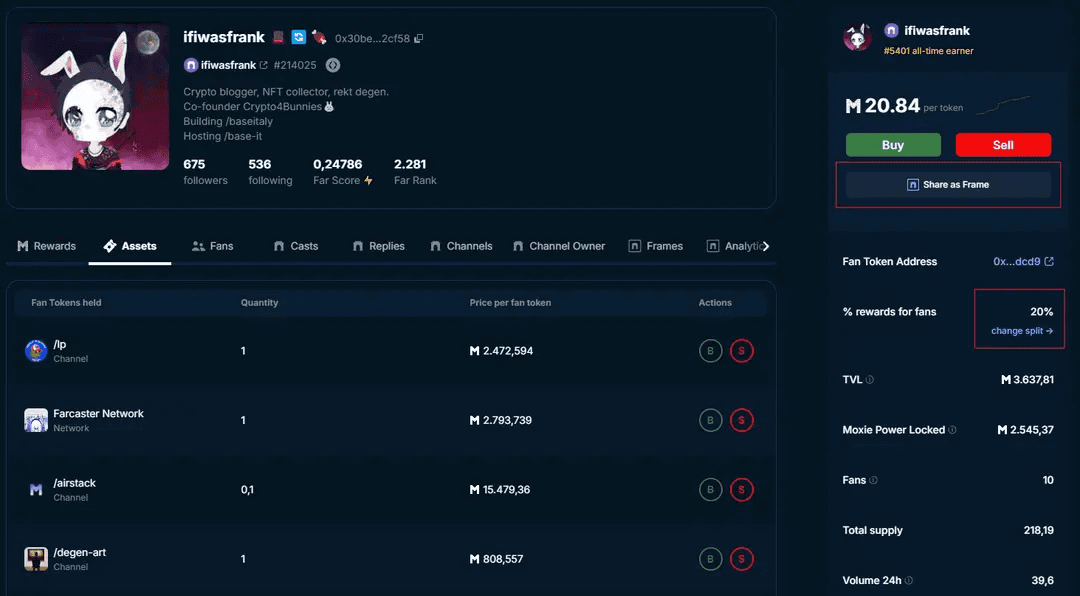Open the ifiwasfrank Farcaster profile link

pos(229,65)
